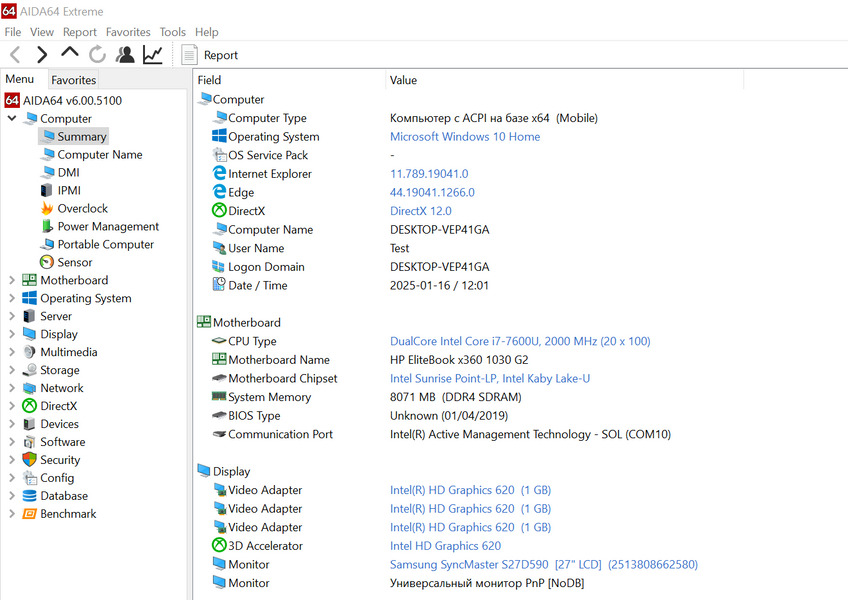848x600 pixels.
Task: Open the Report menu
Action: [x=80, y=32]
